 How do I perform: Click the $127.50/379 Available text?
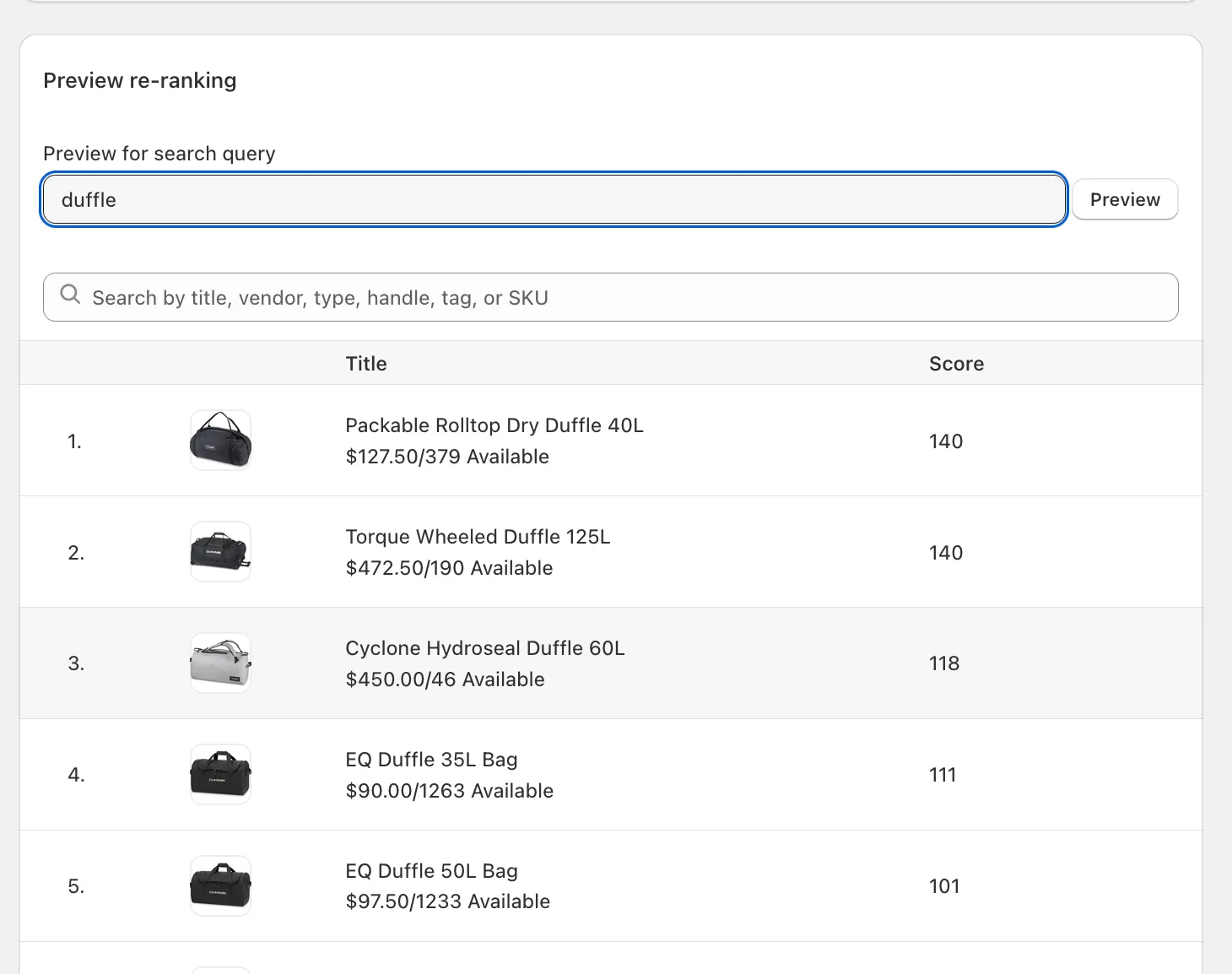(x=447, y=457)
